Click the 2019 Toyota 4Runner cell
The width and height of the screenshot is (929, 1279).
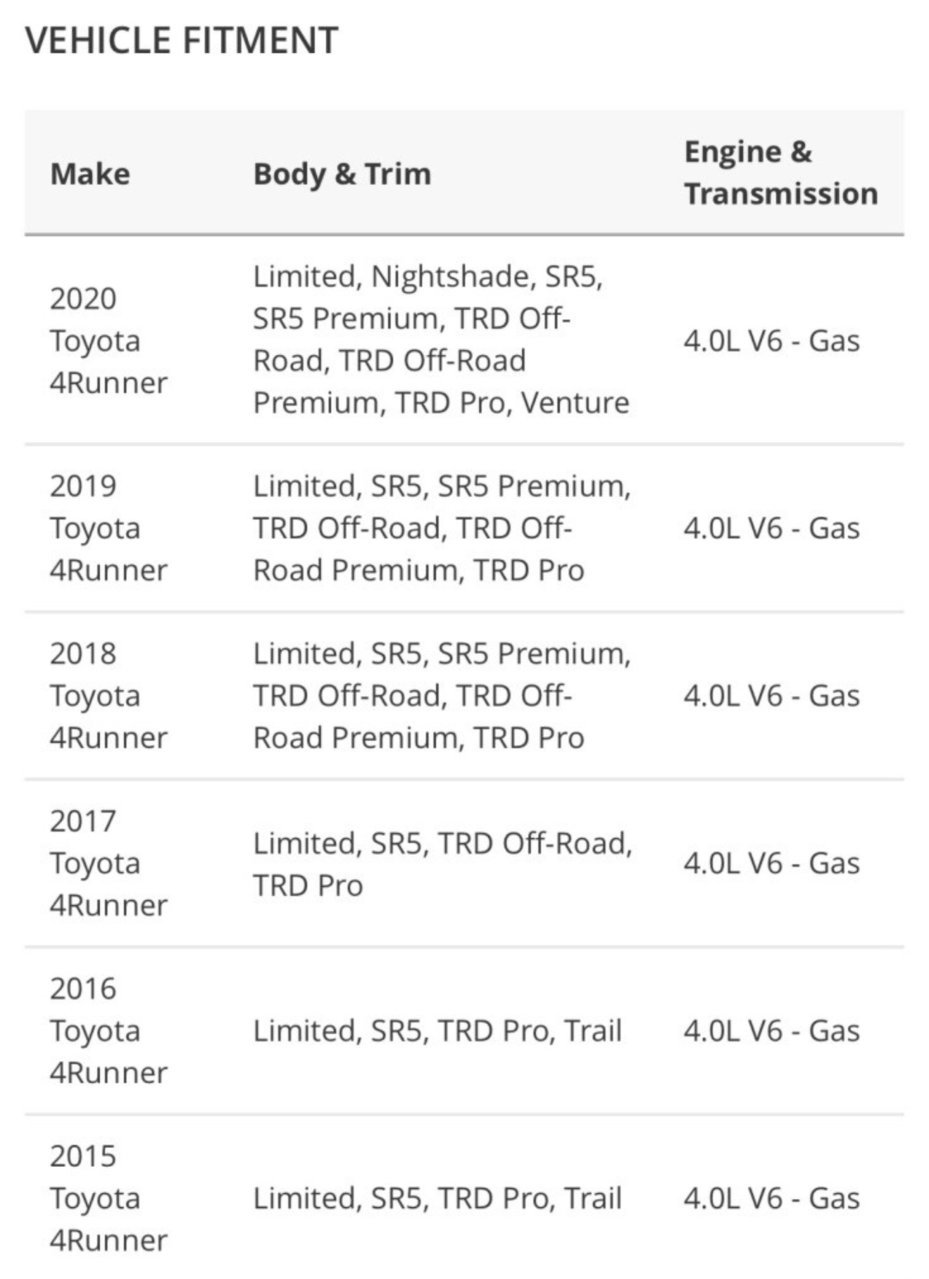[109, 528]
